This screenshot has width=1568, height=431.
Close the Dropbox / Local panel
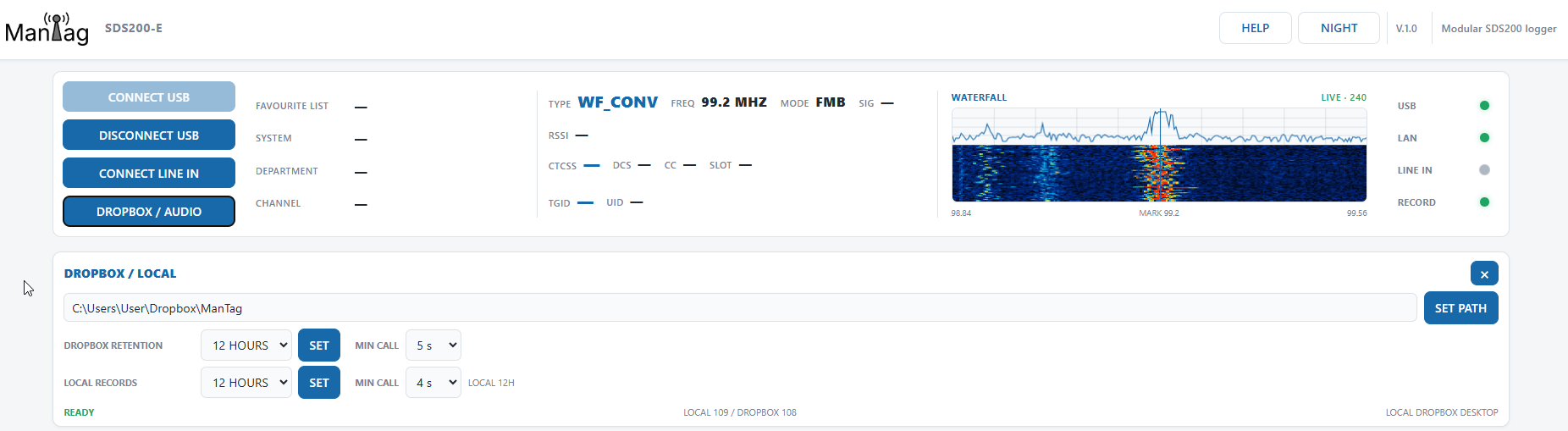pyautogui.click(x=1484, y=274)
